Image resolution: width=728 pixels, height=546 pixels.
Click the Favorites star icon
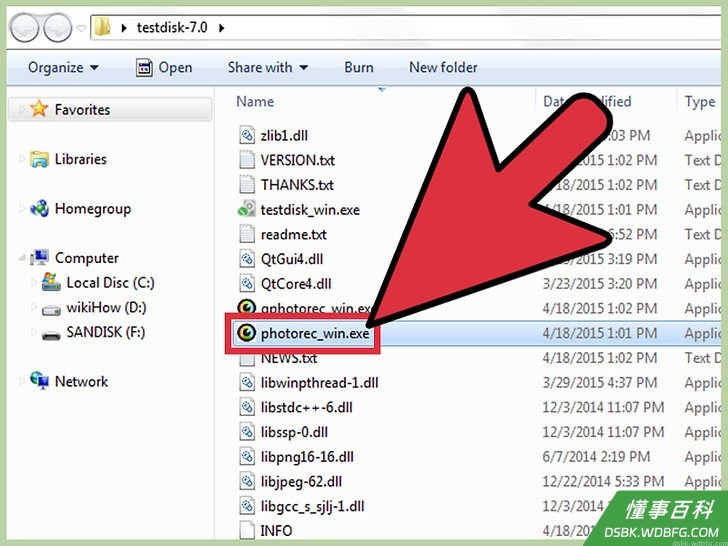coord(39,109)
